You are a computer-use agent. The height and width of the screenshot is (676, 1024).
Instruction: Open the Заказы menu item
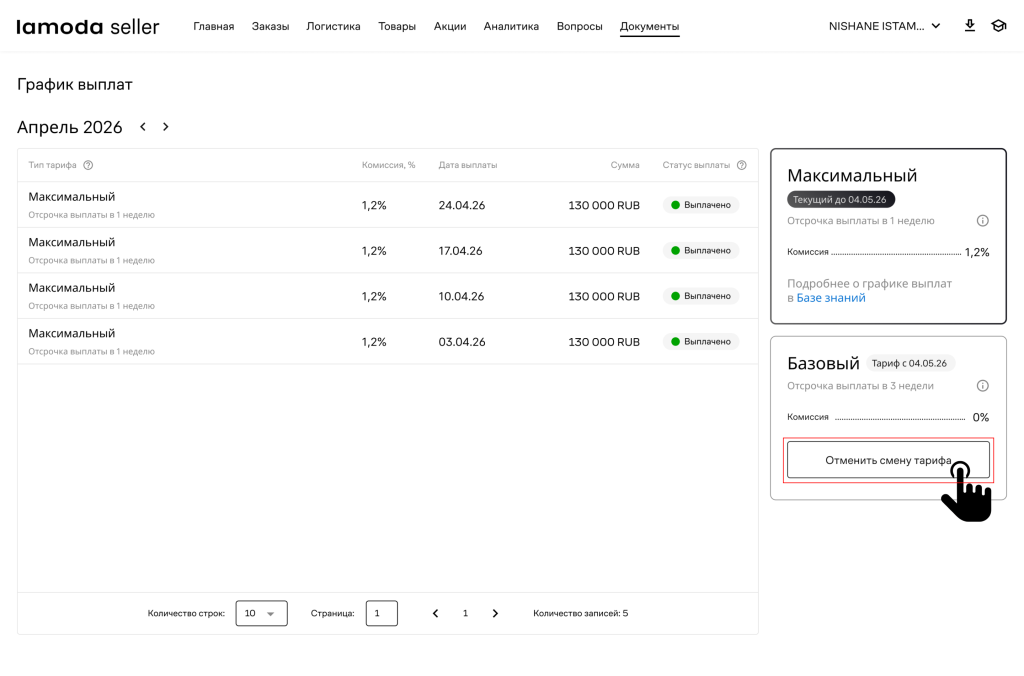pyautogui.click(x=270, y=26)
